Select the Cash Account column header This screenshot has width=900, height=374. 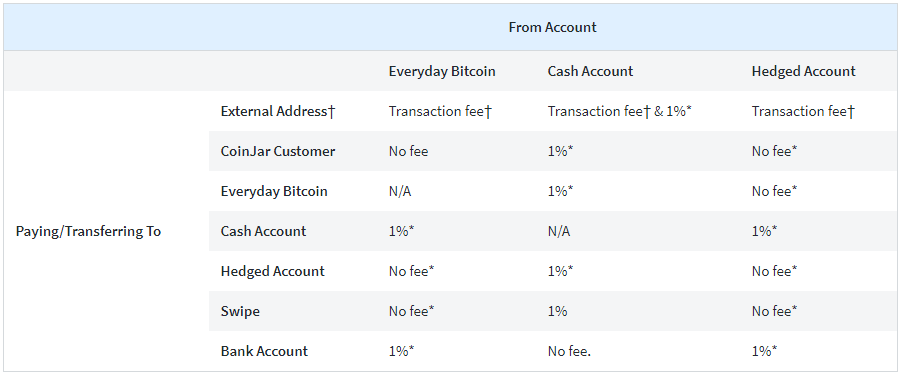click(590, 71)
